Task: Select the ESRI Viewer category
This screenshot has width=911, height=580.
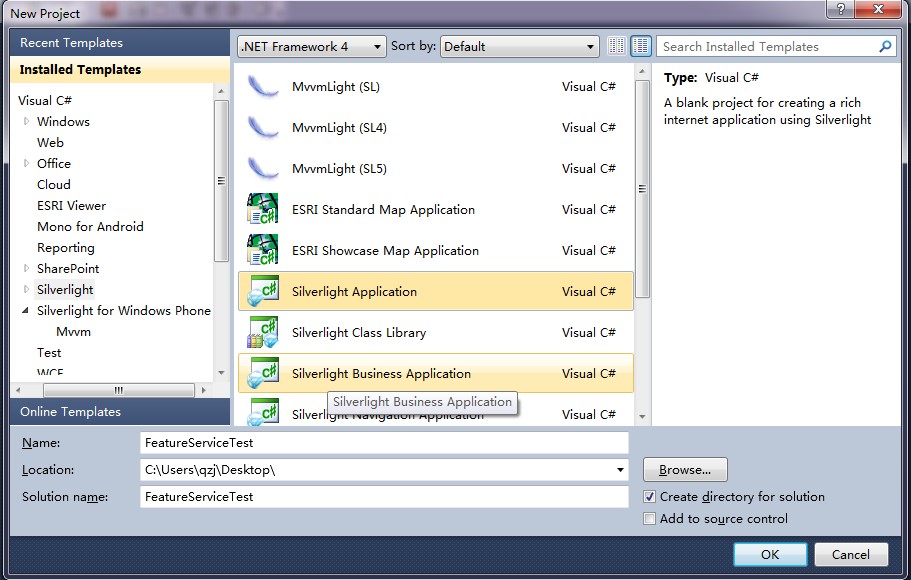Action: 71,205
